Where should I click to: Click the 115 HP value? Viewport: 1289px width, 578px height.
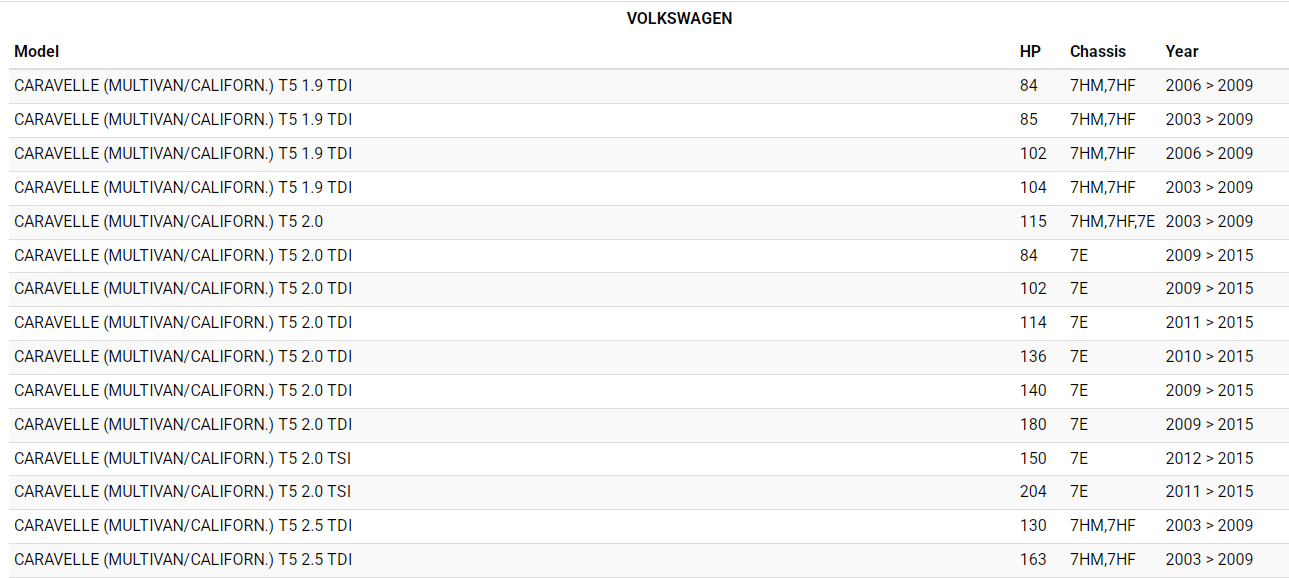point(1033,221)
